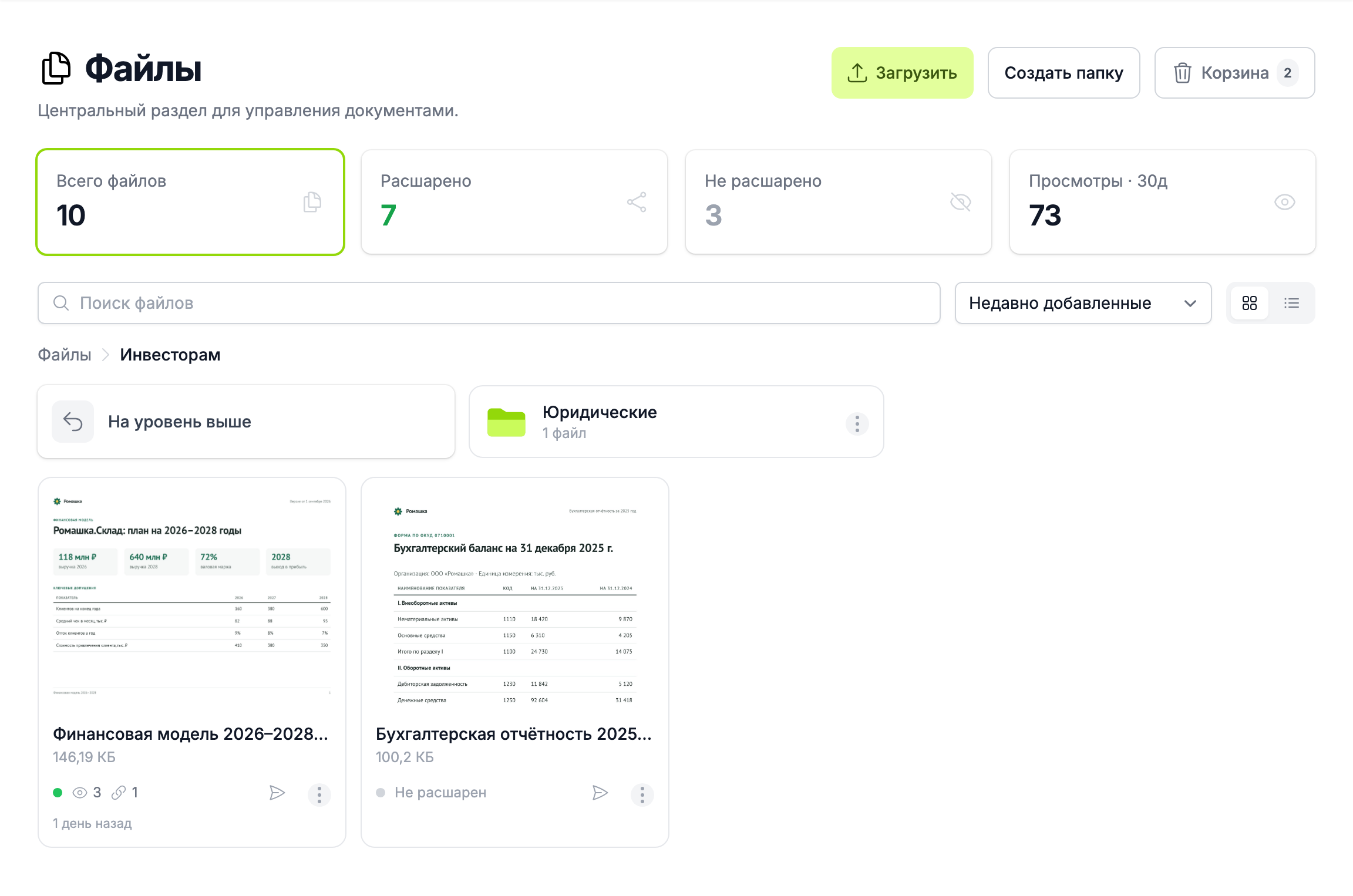Viewport: 1353px width, 896px height.
Task: Switch to list view
Action: point(1291,303)
